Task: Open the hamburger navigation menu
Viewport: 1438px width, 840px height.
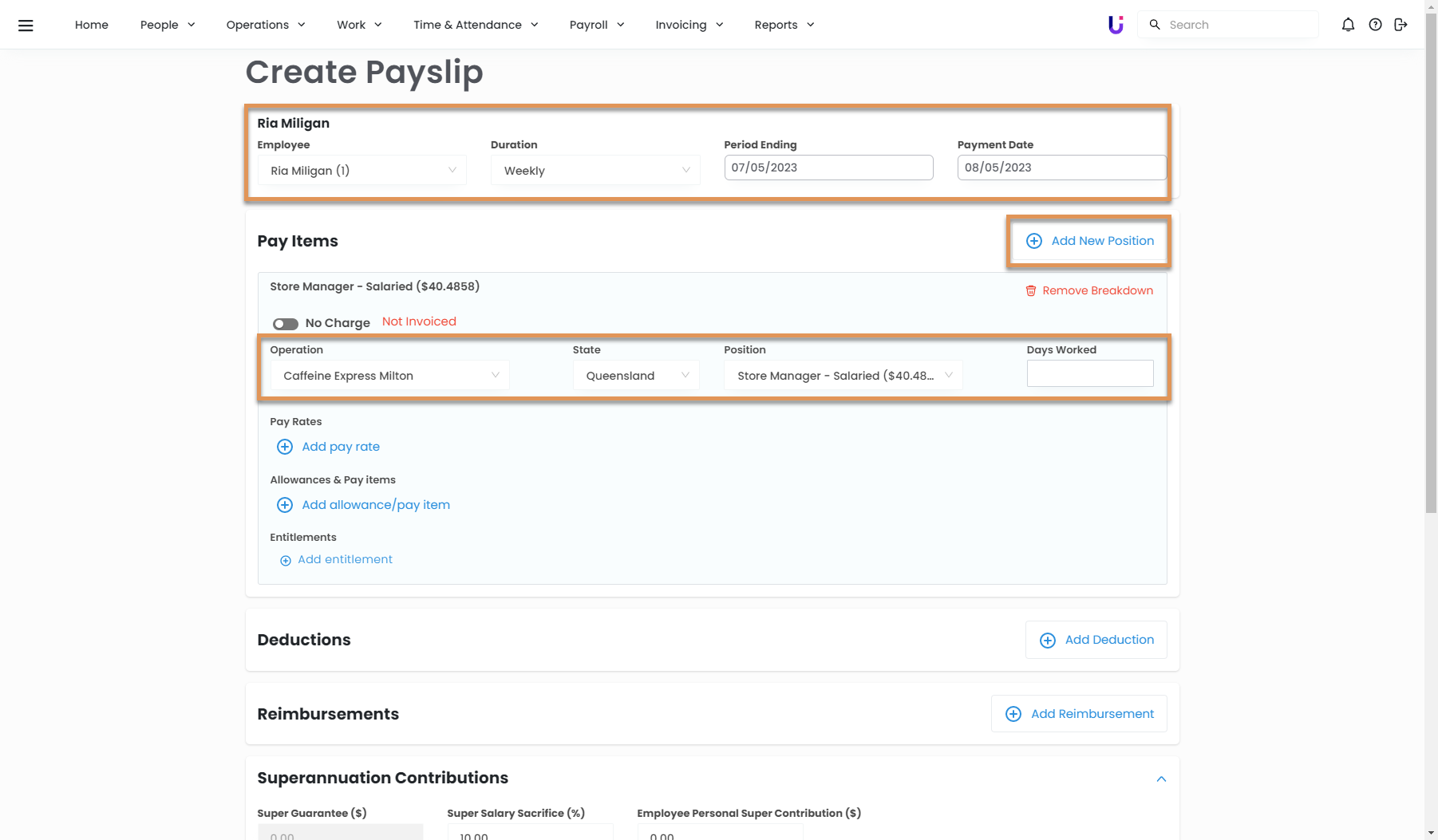Action: click(x=26, y=26)
